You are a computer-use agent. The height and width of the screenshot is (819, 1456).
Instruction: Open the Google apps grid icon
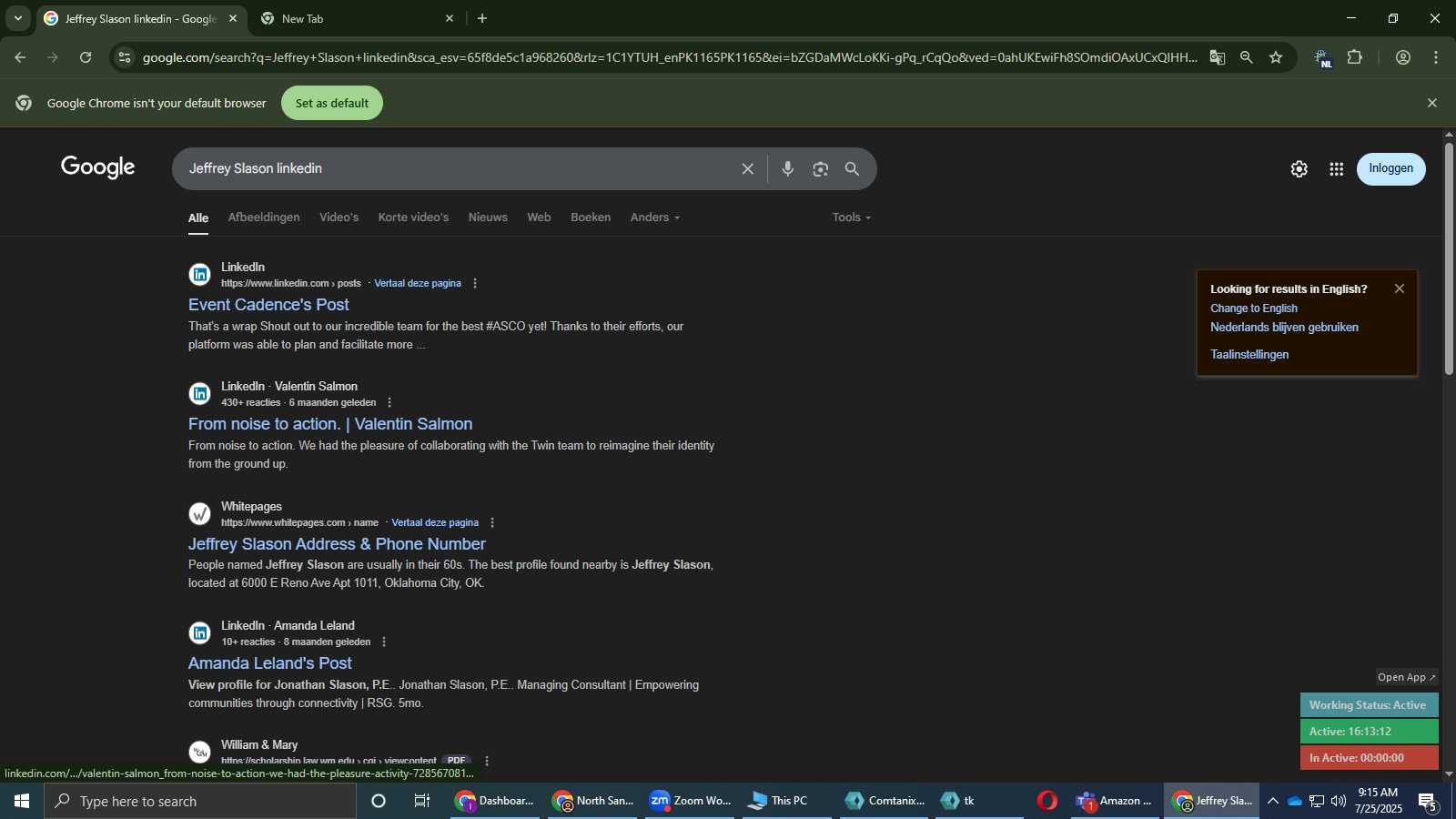[x=1336, y=169]
